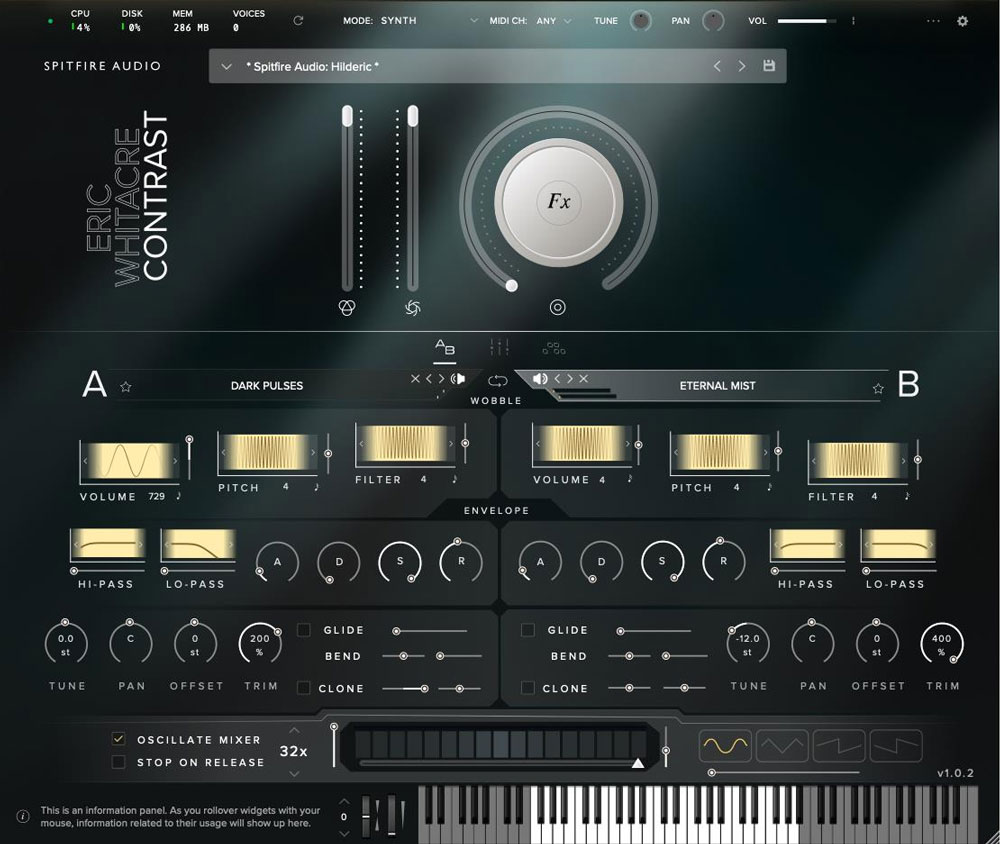
Task: Select the sine wave oscillator shape
Action: (725, 746)
